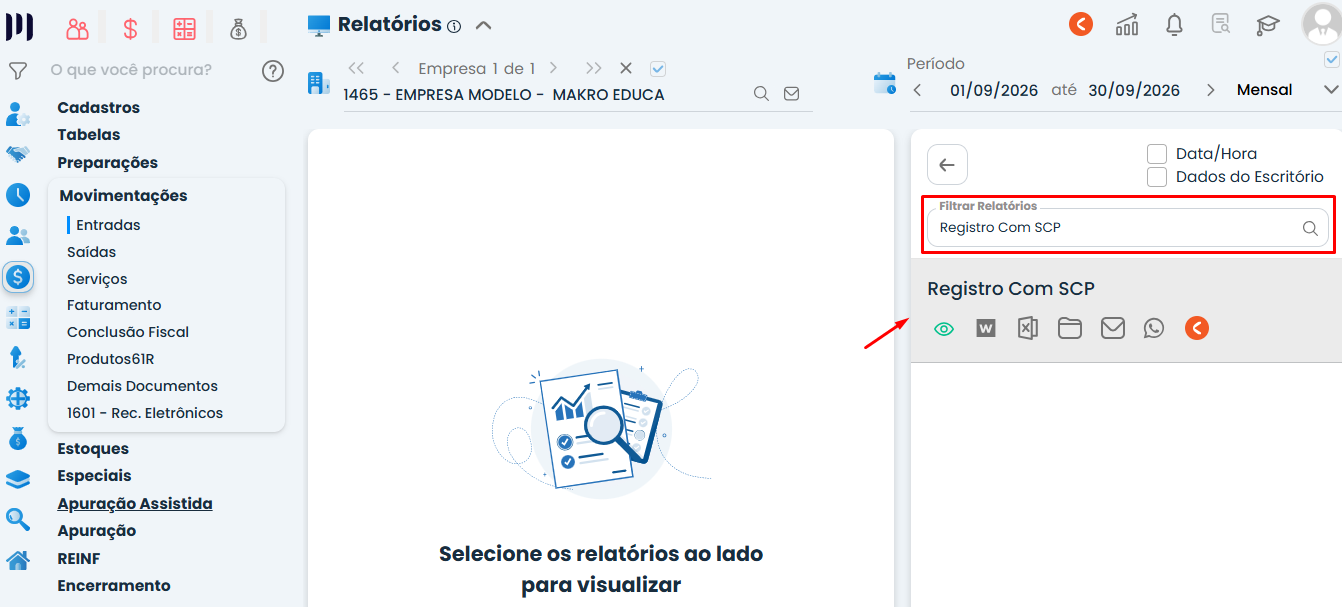
Task: Click the 'O que você procura?' search box
Action: (x=131, y=70)
